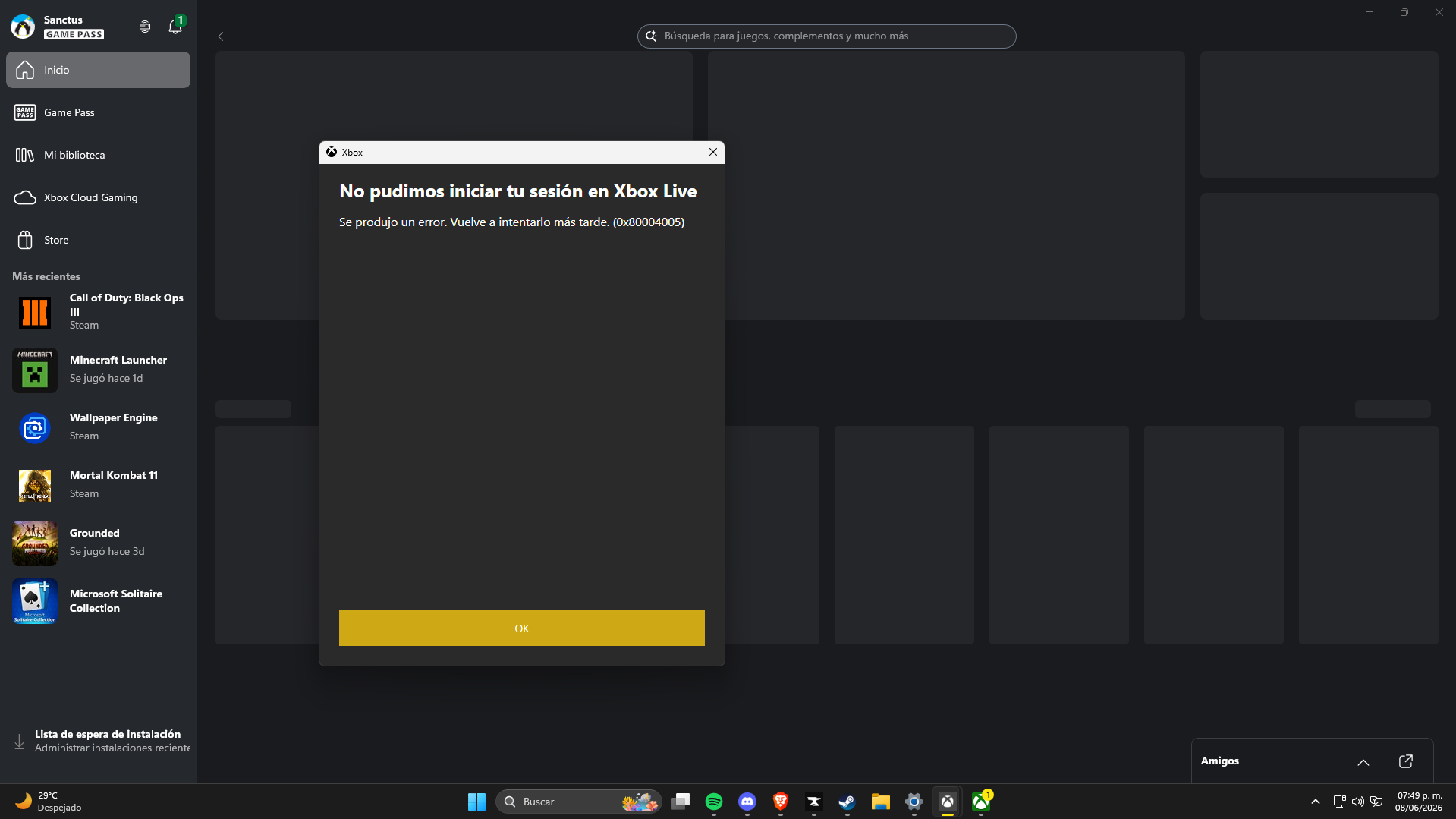Open the Windows Start menu
Viewport: 1456px width, 819px height.
tap(476, 802)
